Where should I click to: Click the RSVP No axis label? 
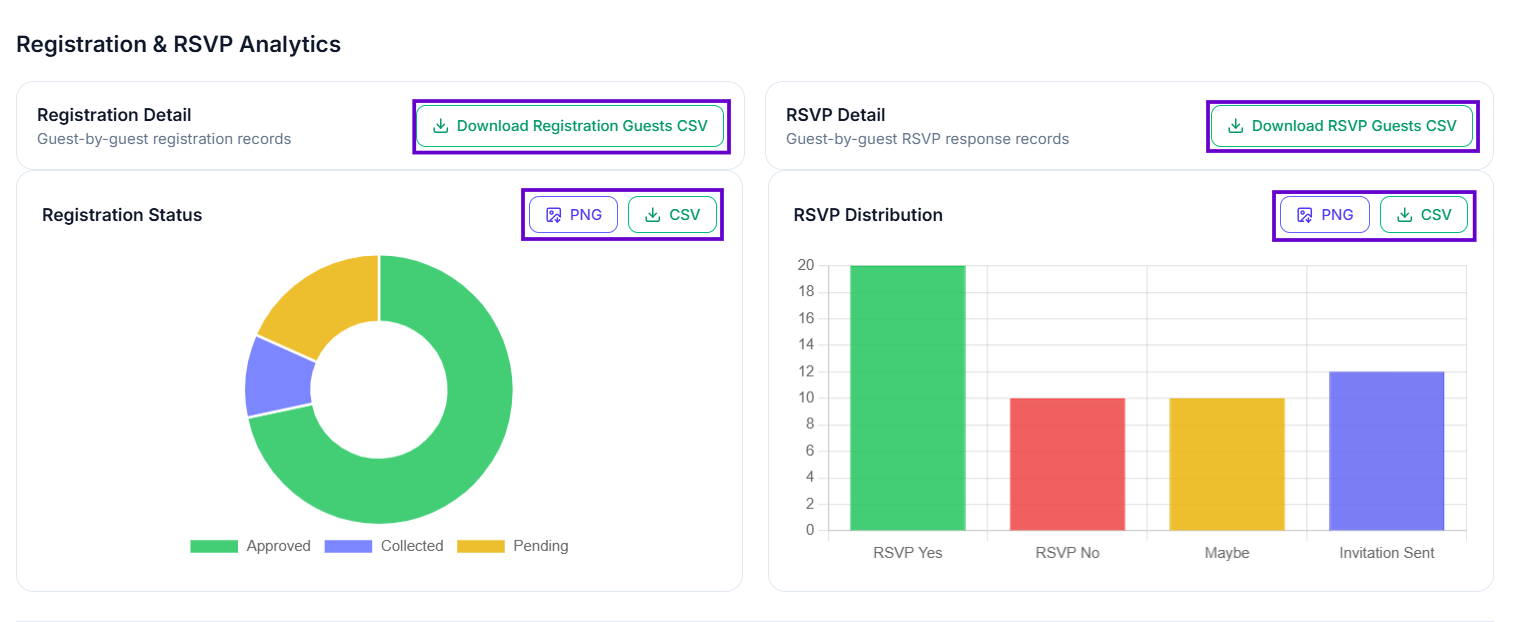[x=1067, y=553]
